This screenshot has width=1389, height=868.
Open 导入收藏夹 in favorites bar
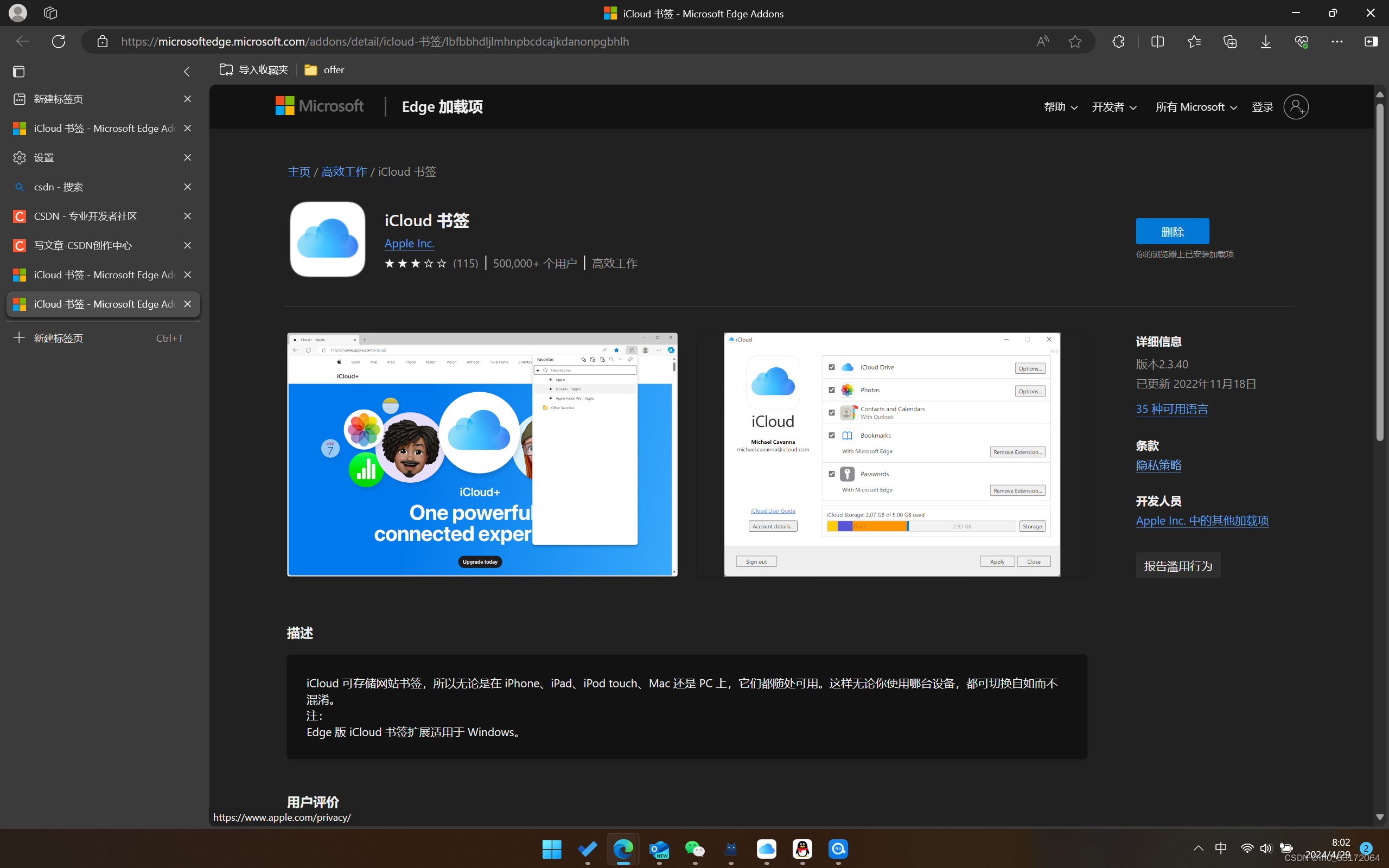pyautogui.click(x=254, y=69)
